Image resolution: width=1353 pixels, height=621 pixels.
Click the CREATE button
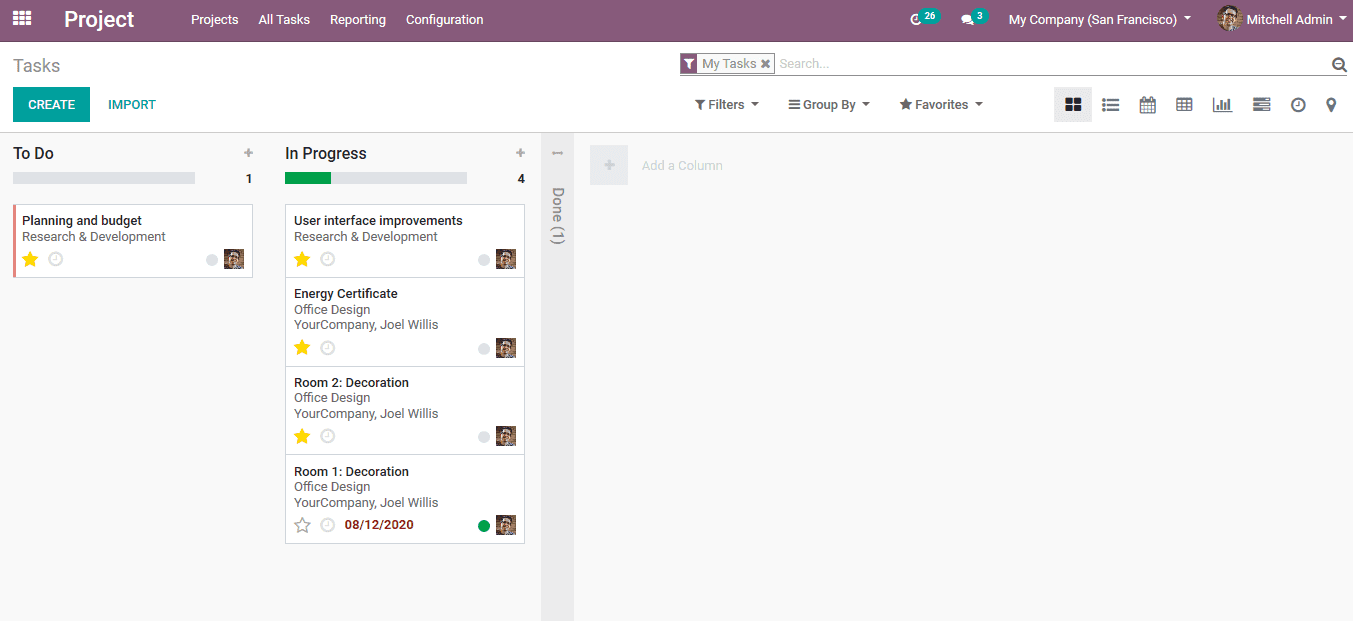click(51, 104)
